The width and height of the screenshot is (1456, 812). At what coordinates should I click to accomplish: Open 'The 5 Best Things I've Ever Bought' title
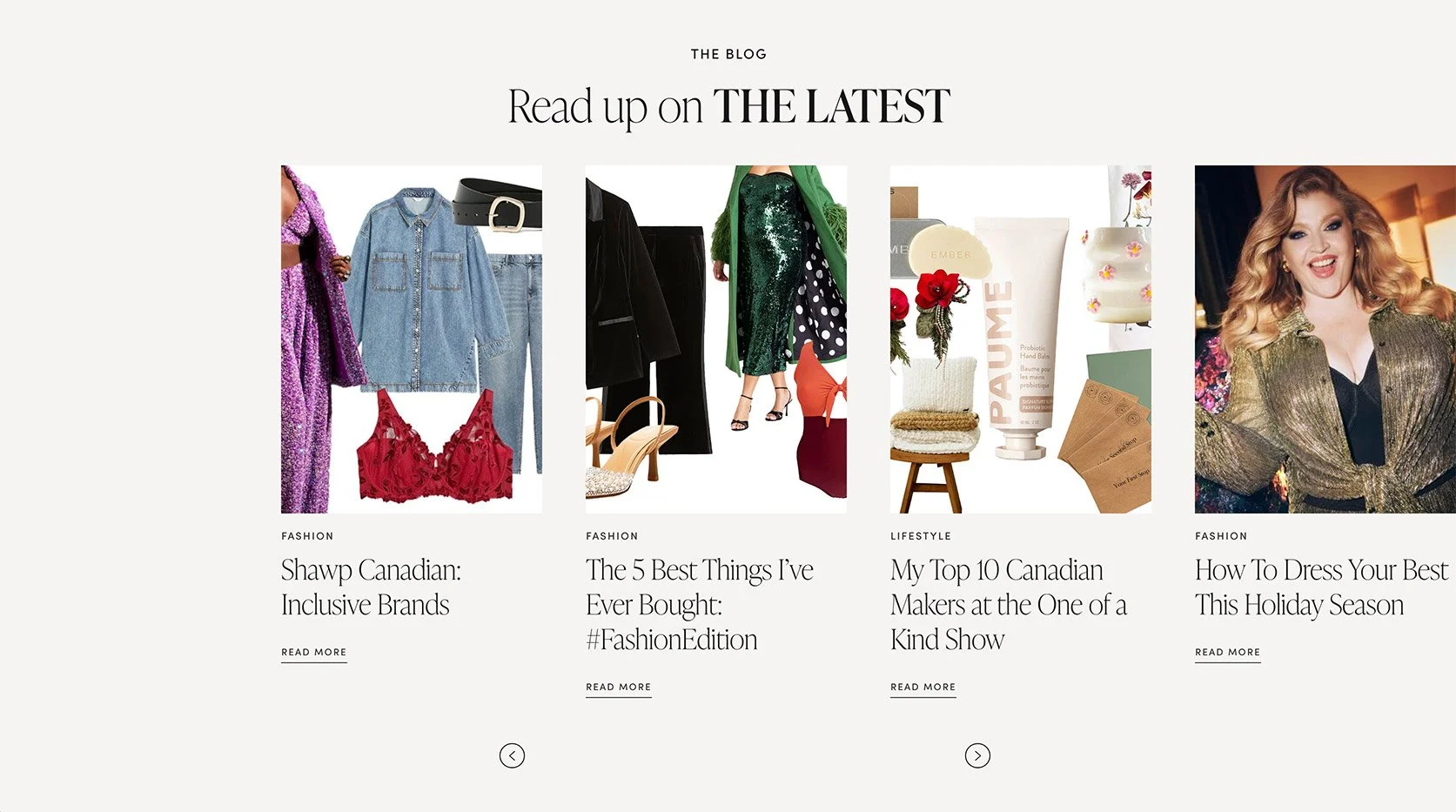pyautogui.click(x=700, y=605)
